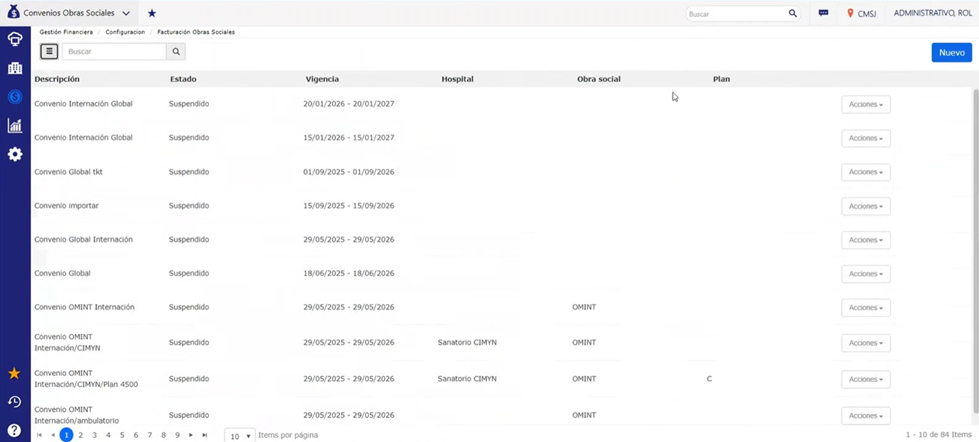Click date range 20/01/2026 - 20/01/2027
This screenshot has width=979, height=442.
[x=349, y=104]
